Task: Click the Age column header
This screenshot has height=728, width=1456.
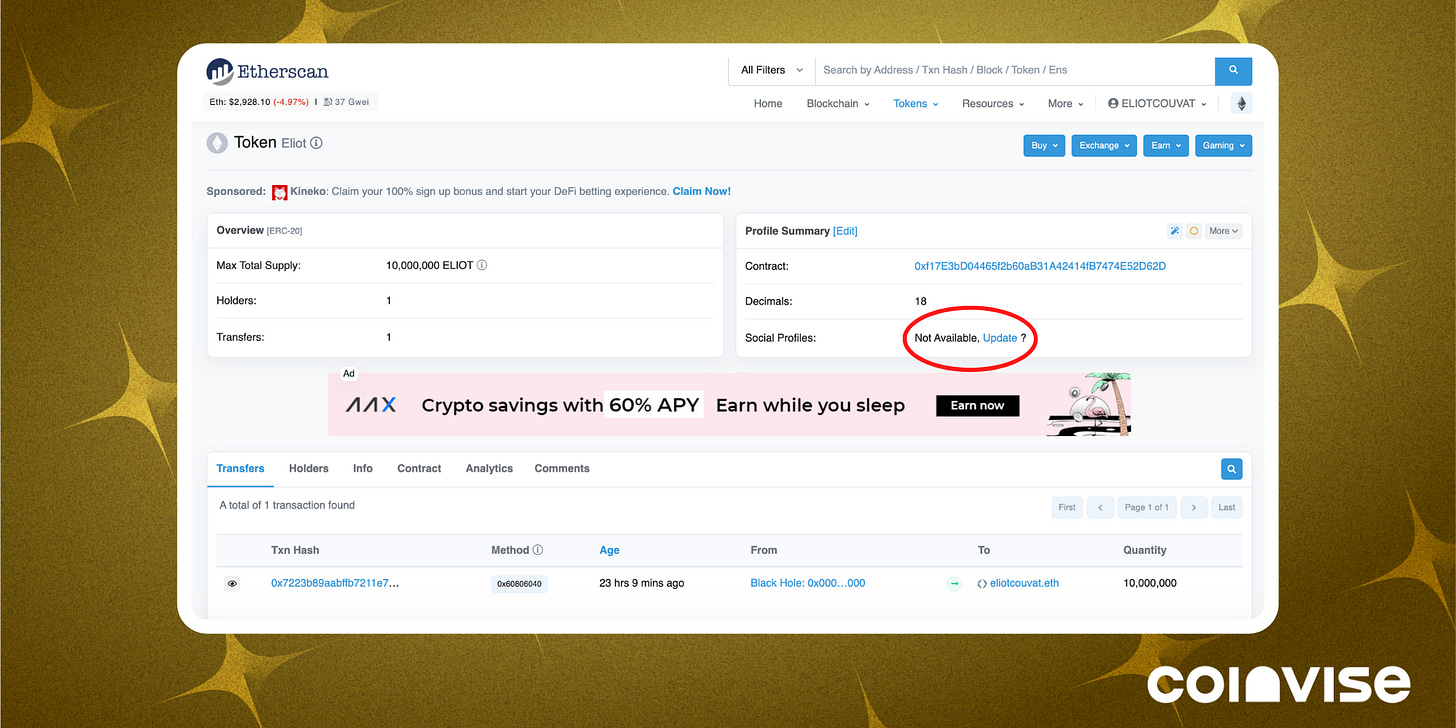Action: pos(609,550)
